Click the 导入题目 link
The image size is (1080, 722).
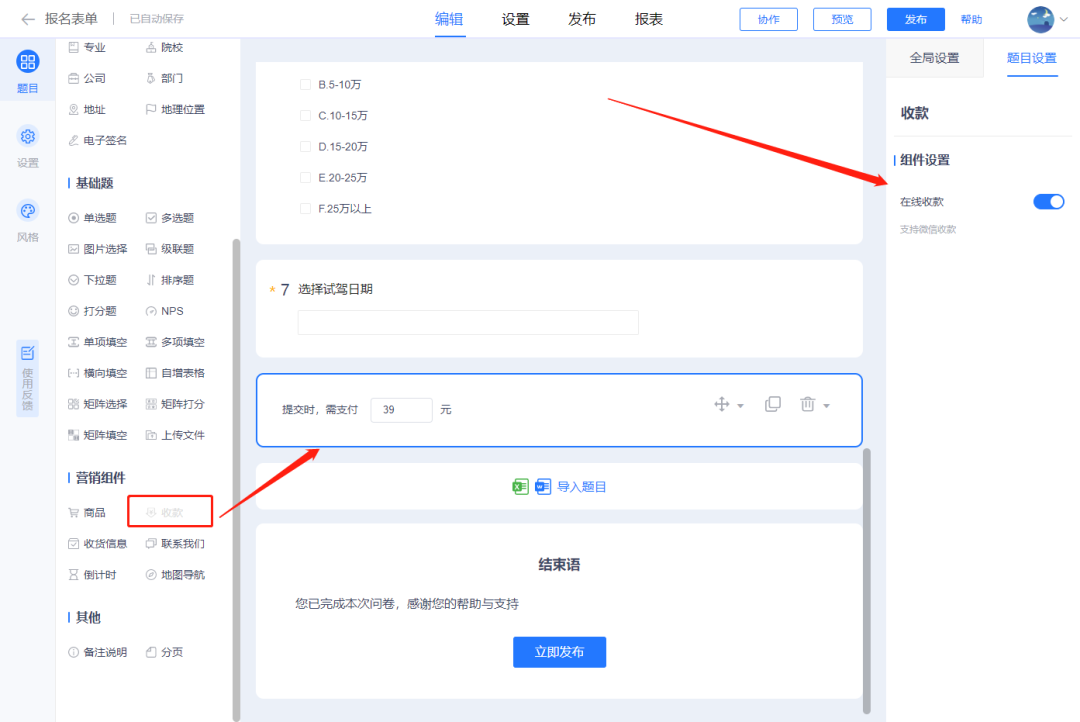click(581, 487)
